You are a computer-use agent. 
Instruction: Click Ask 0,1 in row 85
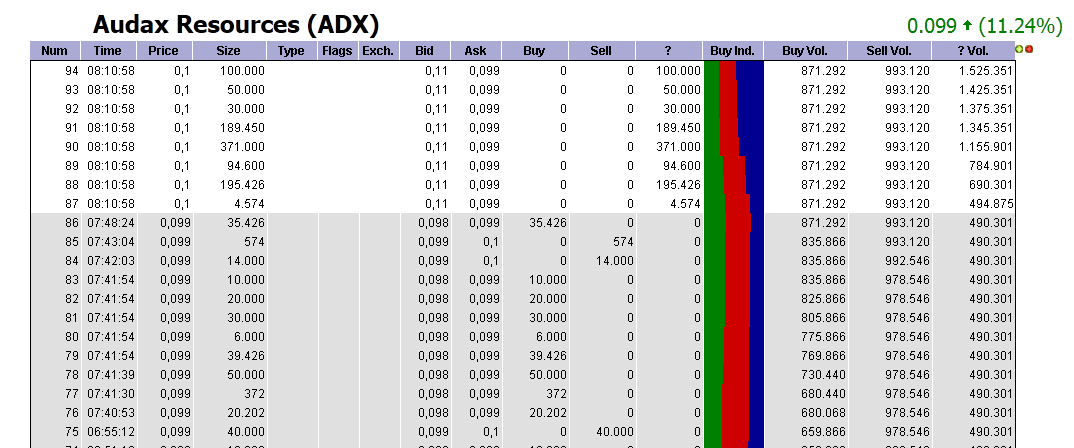click(490, 242)
